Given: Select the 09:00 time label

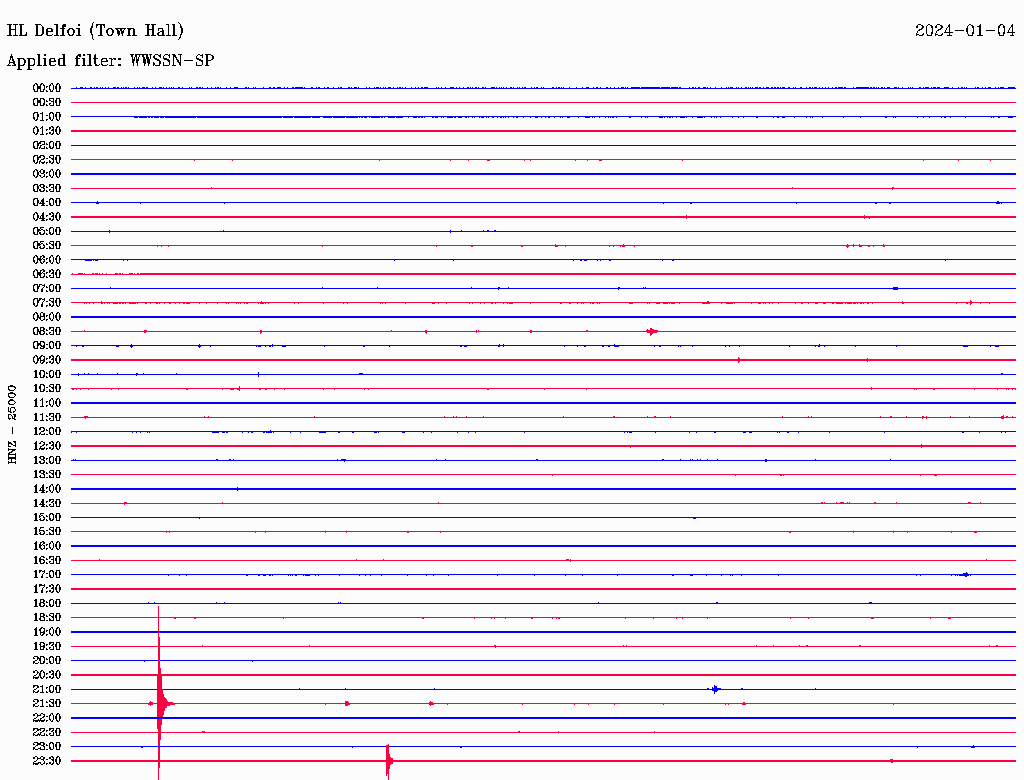Looking at the screenshot, I should pyautogui.click(x=47, y=346).
